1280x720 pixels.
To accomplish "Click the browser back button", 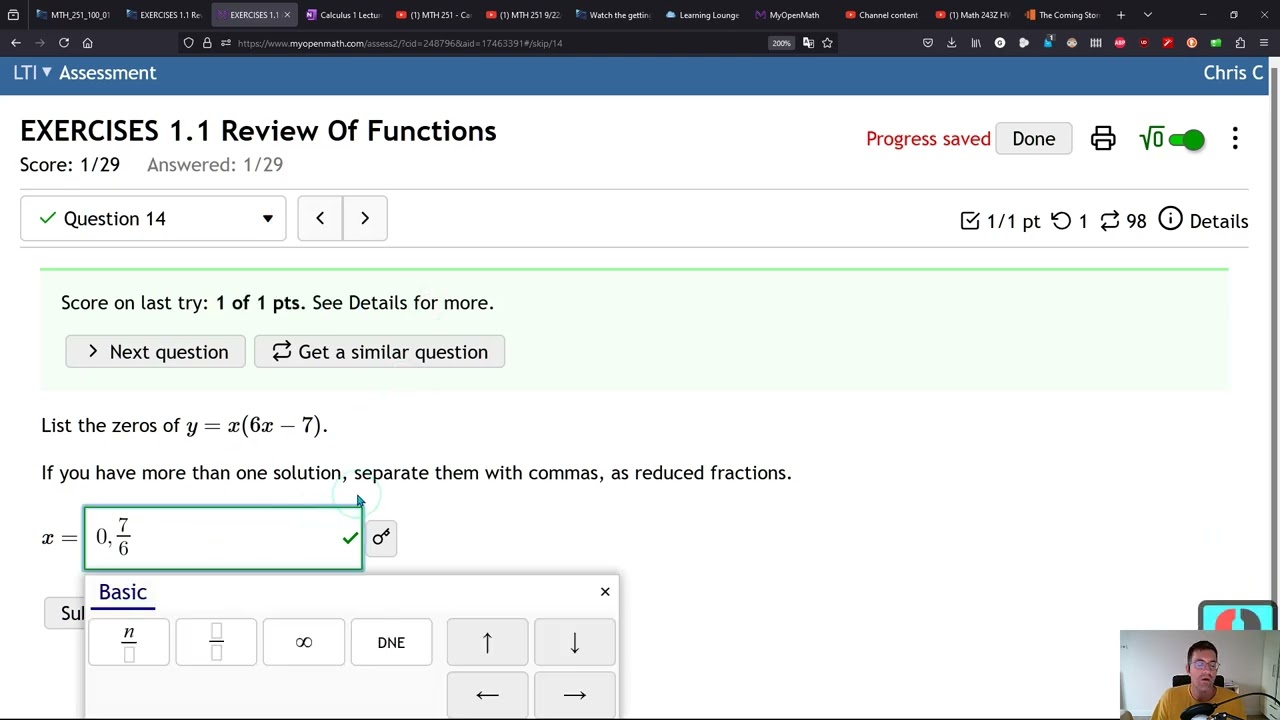I will (x=16, y=43).
